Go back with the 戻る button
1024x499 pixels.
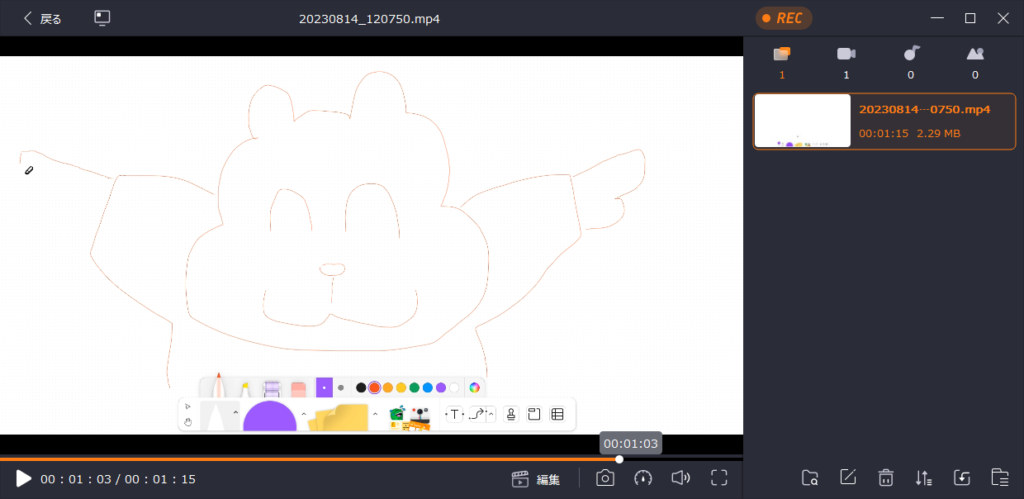point(42,18)
